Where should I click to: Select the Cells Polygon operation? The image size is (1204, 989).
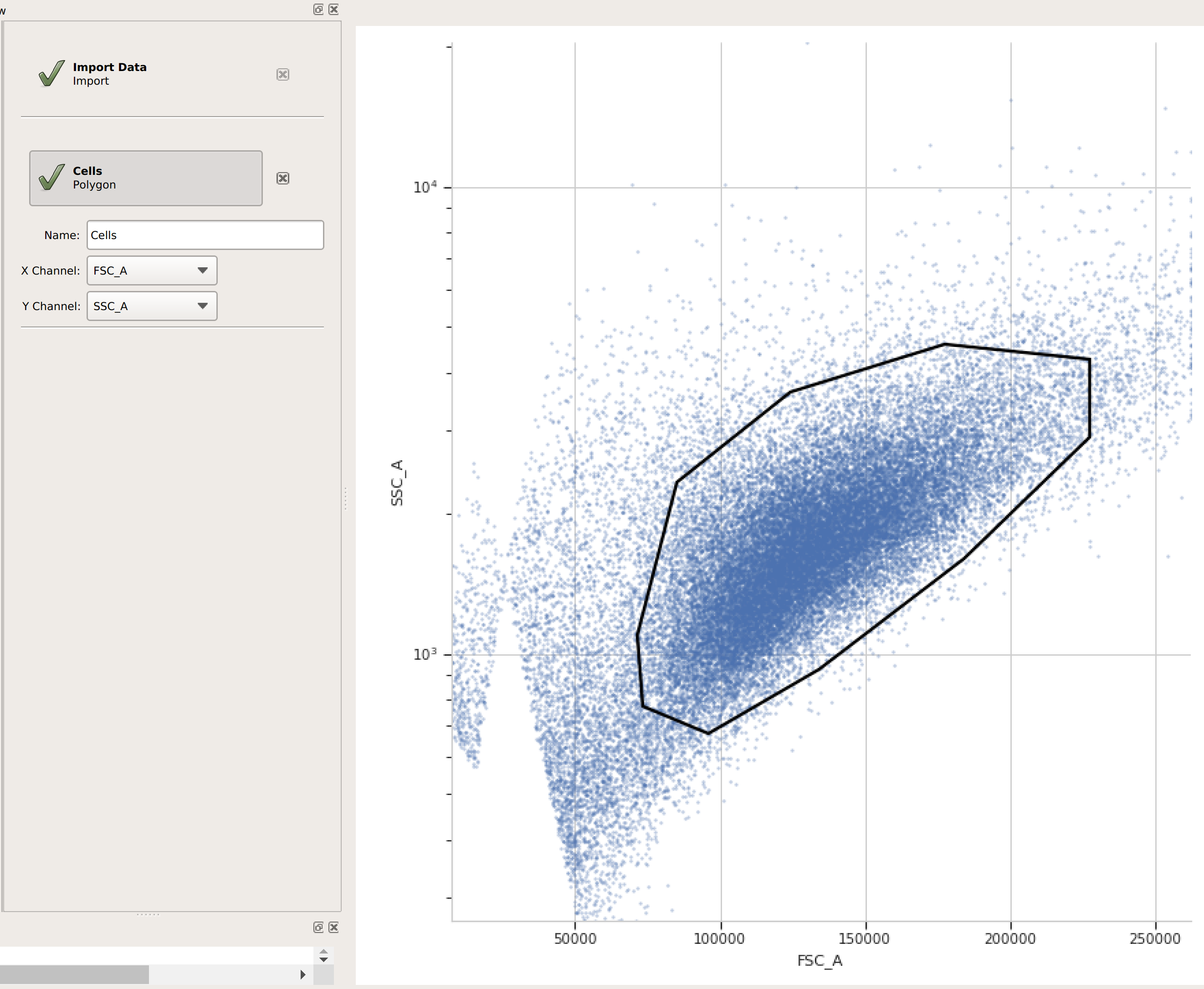click(146, 178)
